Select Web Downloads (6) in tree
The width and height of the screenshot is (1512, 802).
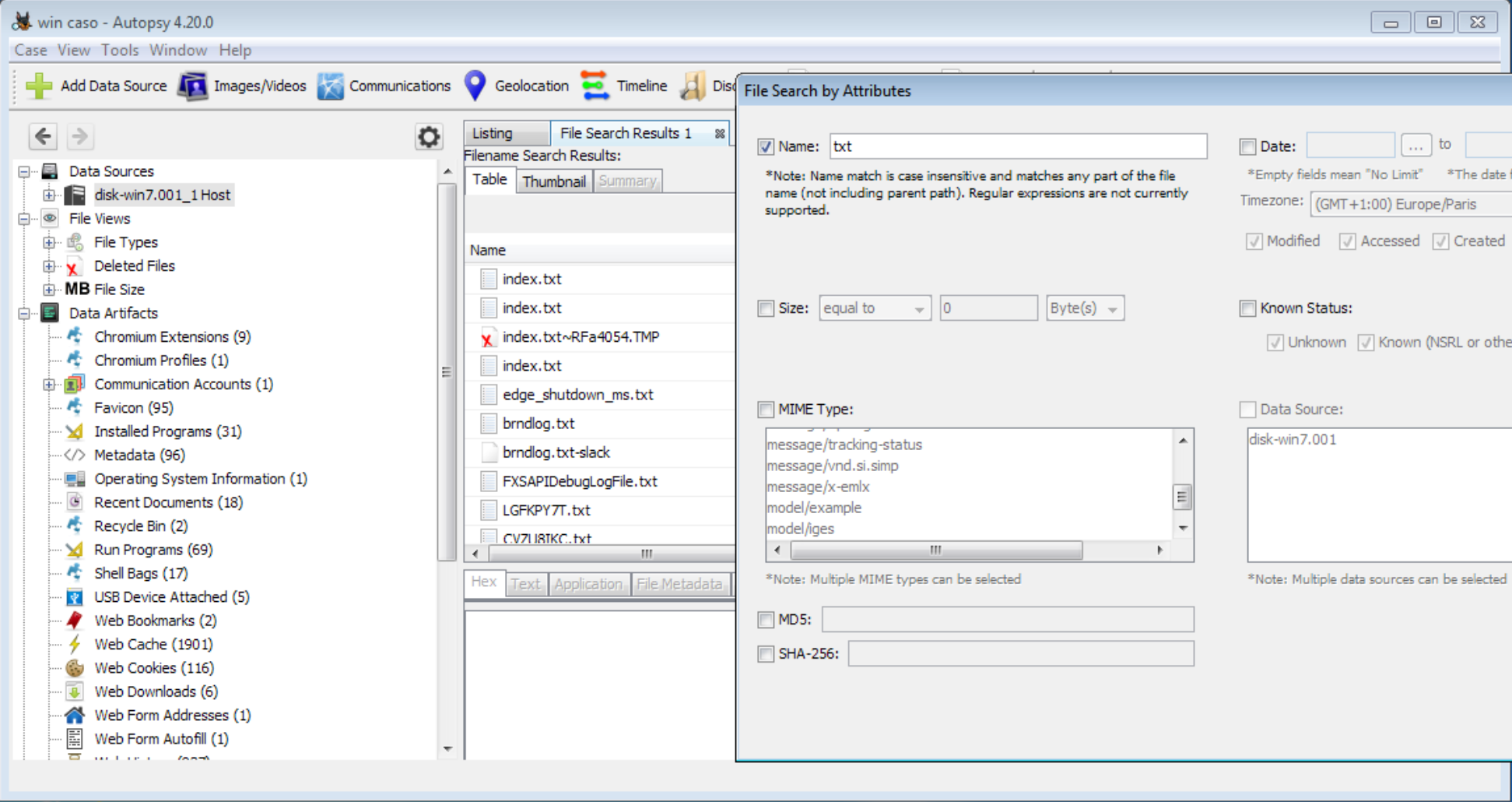[x=156, y=691]
